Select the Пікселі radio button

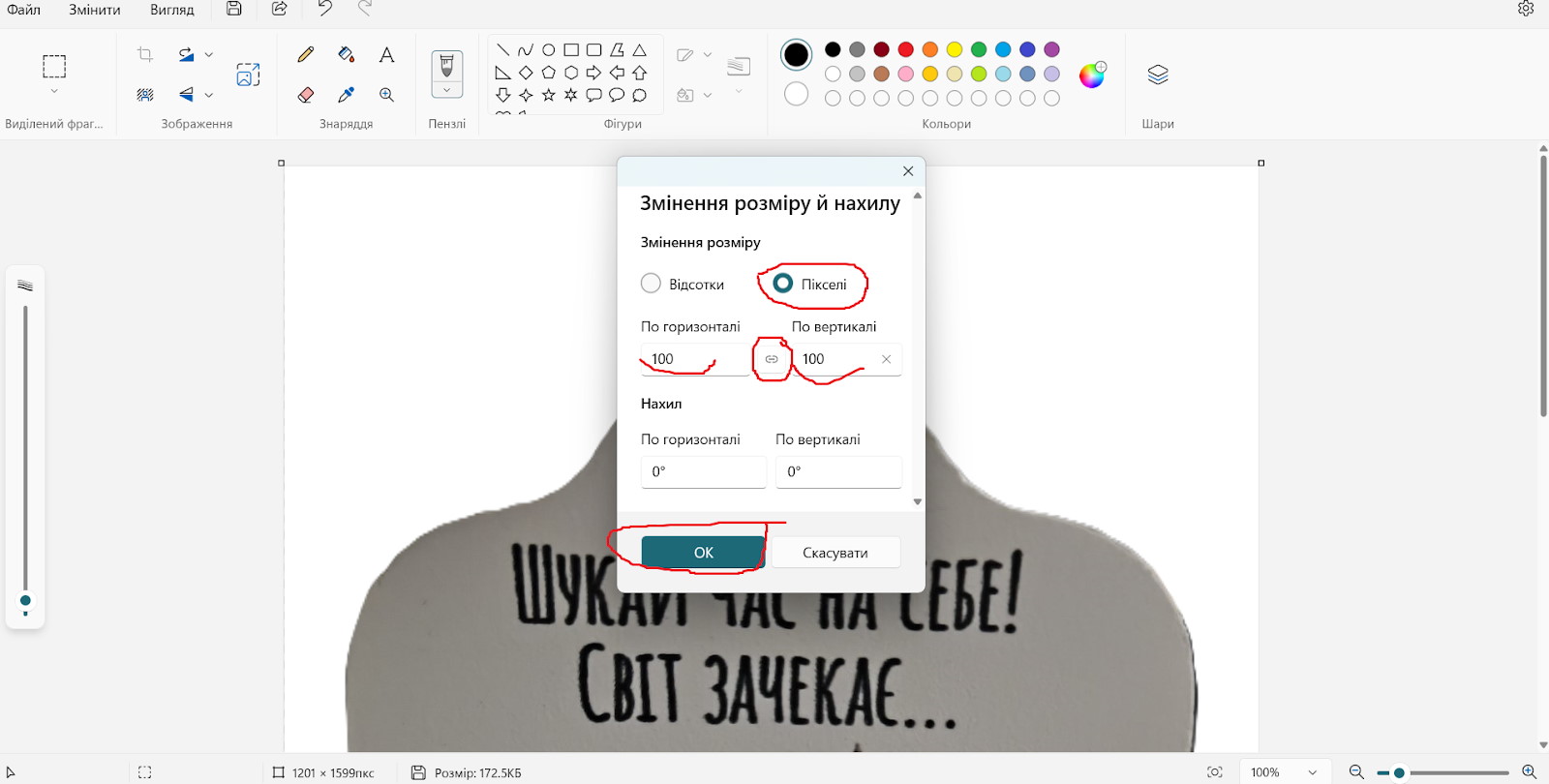[x=783, y=283]
